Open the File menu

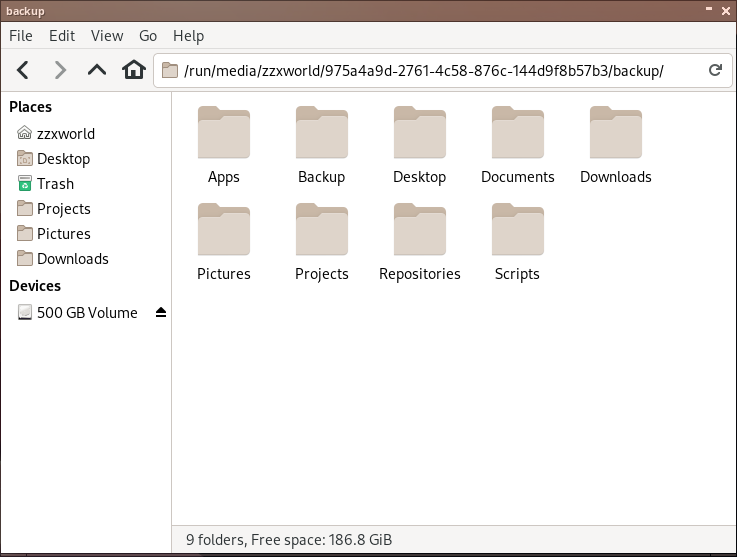point(20,36)
